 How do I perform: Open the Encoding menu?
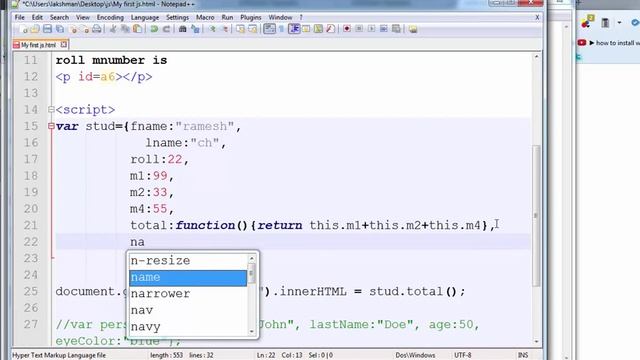pos(110,18)
